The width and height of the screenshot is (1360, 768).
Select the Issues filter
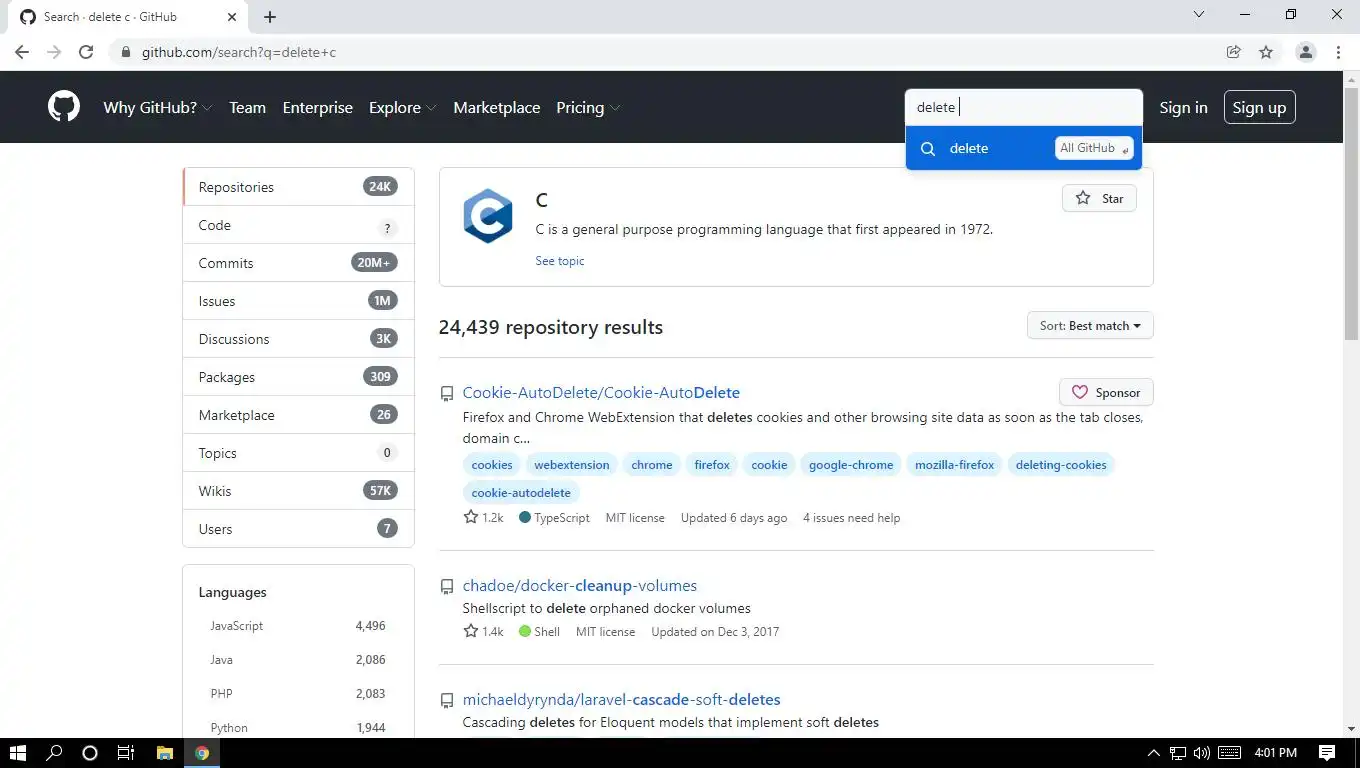(298, 301)
